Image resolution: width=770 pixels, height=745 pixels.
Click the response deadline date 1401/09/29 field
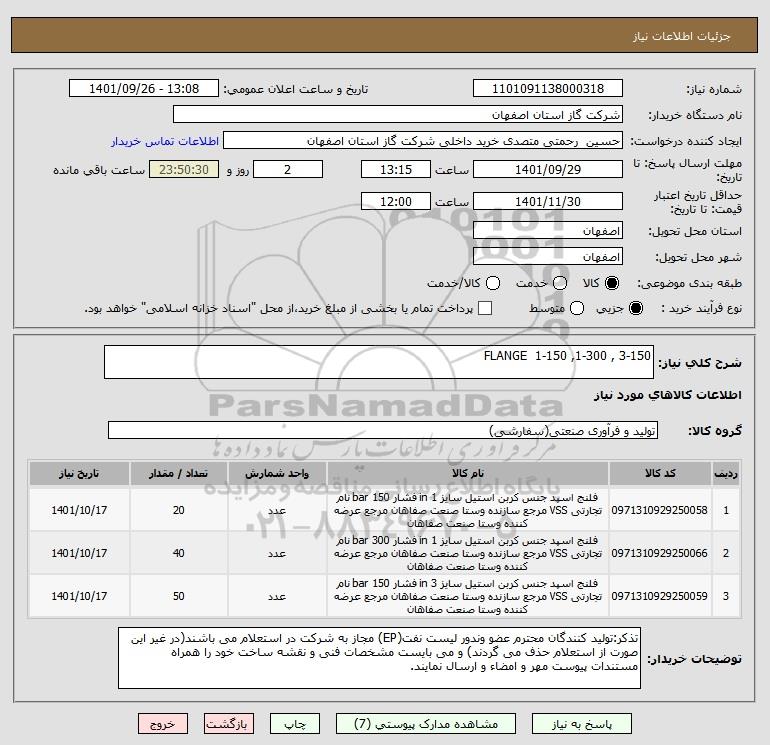(548, 169)
